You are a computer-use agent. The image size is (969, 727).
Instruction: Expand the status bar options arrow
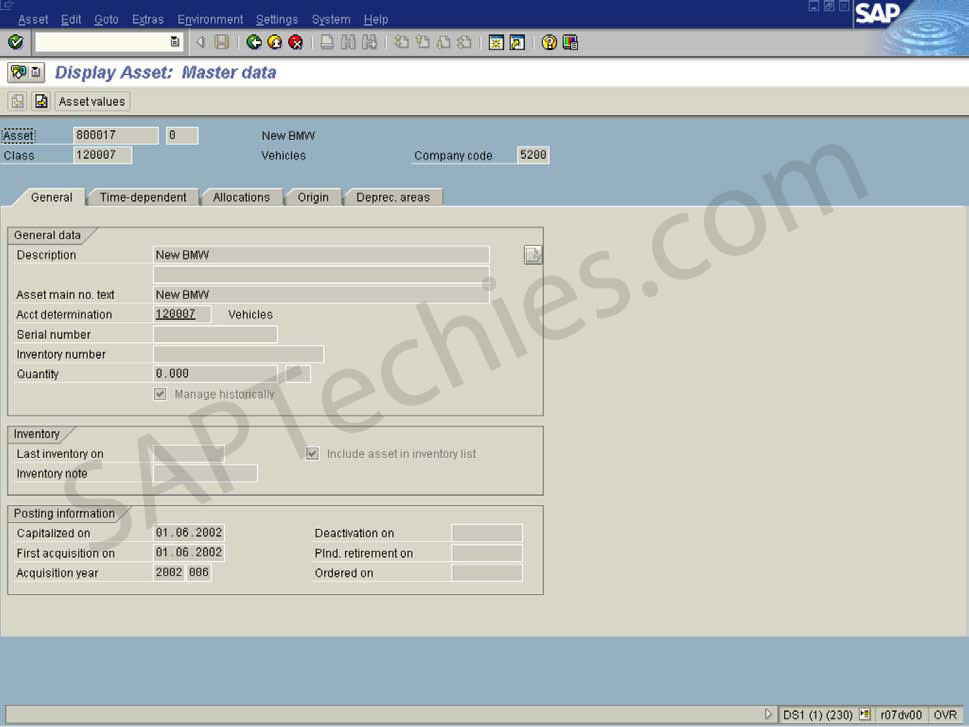pos(768,714)
